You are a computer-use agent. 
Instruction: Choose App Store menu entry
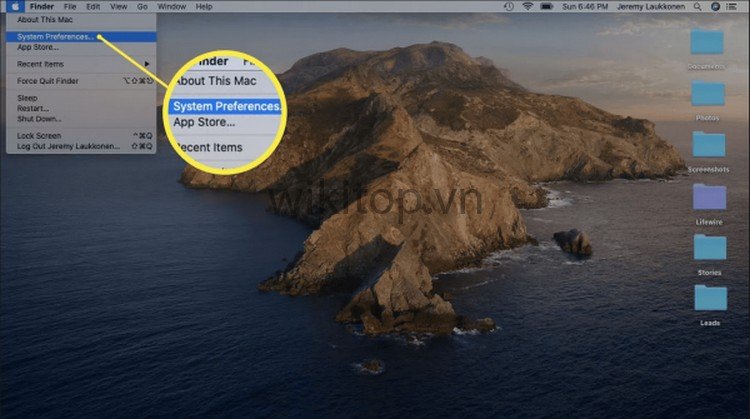point(38,47)
